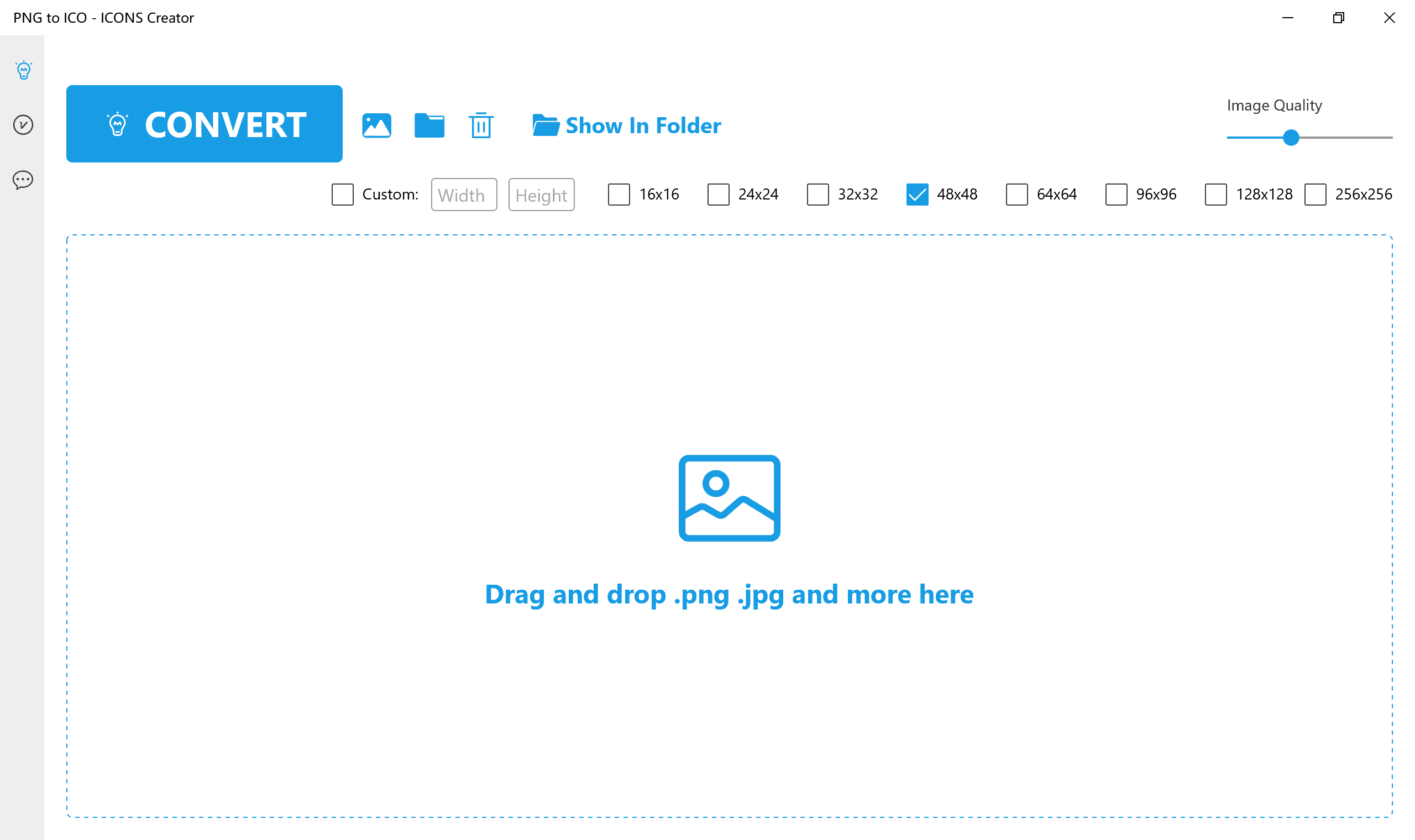Select the 128x128 checkbox
The width and height of the screenshot is (1415, 840).
1215,194
